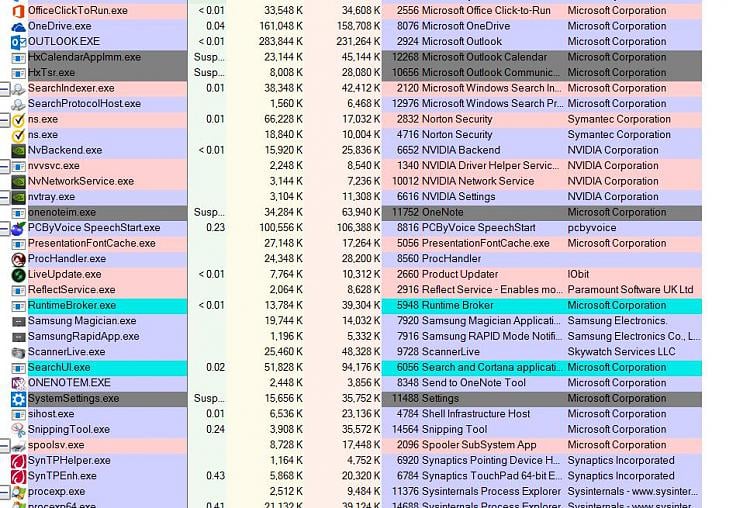Viewport: 750px width, 508px height.
Task: Click description 'Send to OneNote Tool'
Action: pos(474,383)
